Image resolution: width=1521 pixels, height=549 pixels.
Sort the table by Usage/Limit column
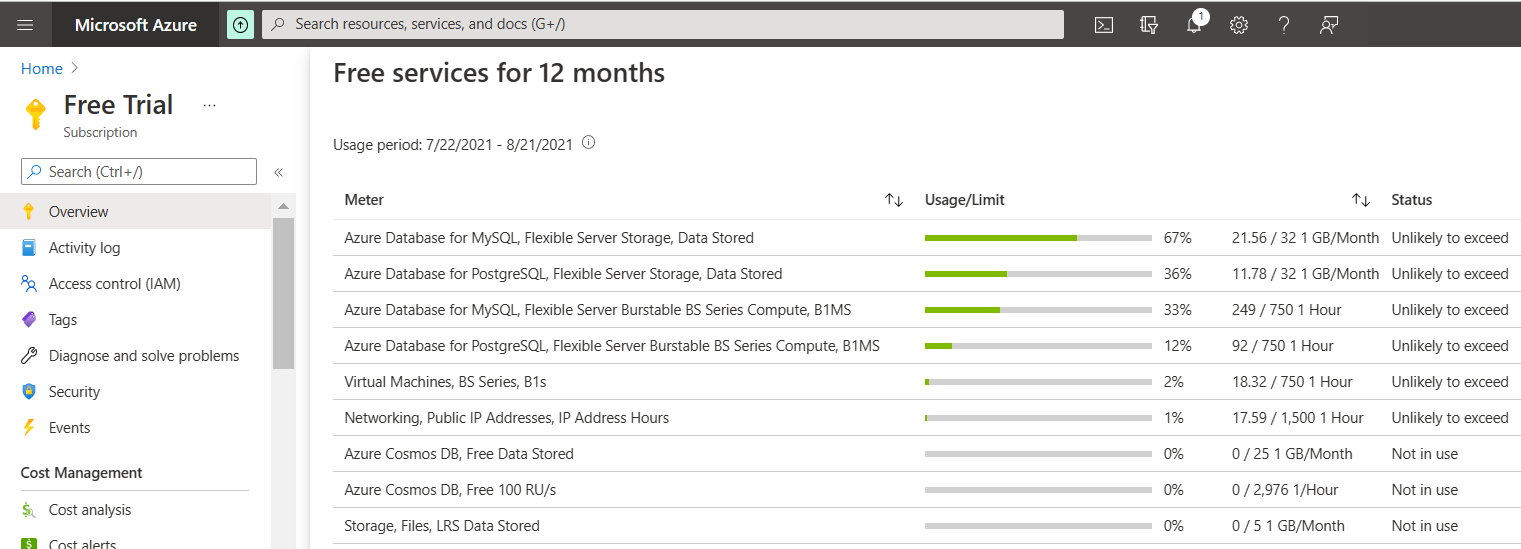(x=1361, y=200)
